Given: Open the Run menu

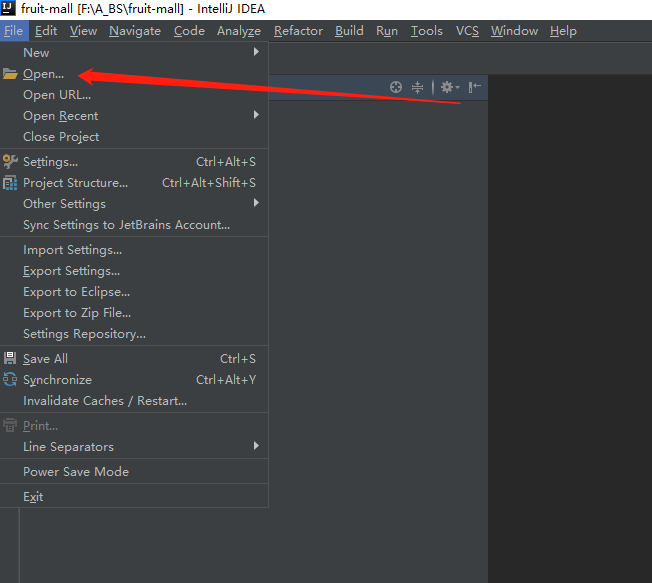Looking at the screenshot, I should [387, 31].
